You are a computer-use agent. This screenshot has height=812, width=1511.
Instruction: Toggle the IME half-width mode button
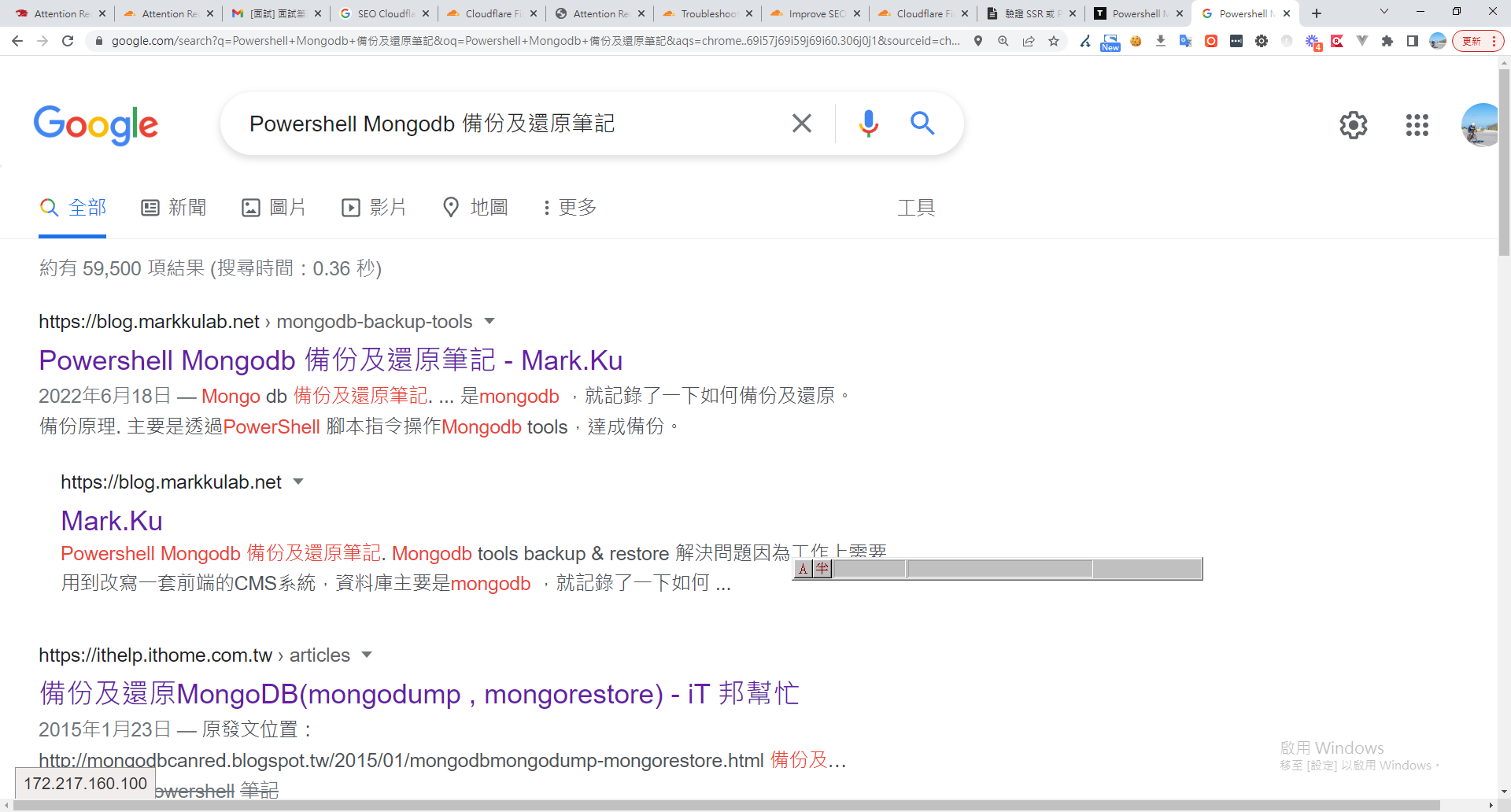point(822,569)
